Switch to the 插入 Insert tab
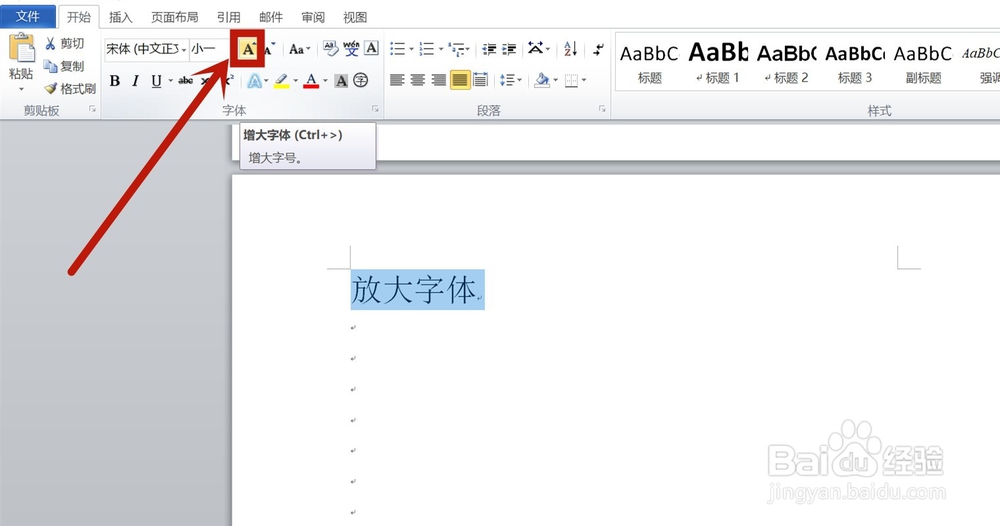The height and width of the screenshot is (526, 1000). [121, 17]
